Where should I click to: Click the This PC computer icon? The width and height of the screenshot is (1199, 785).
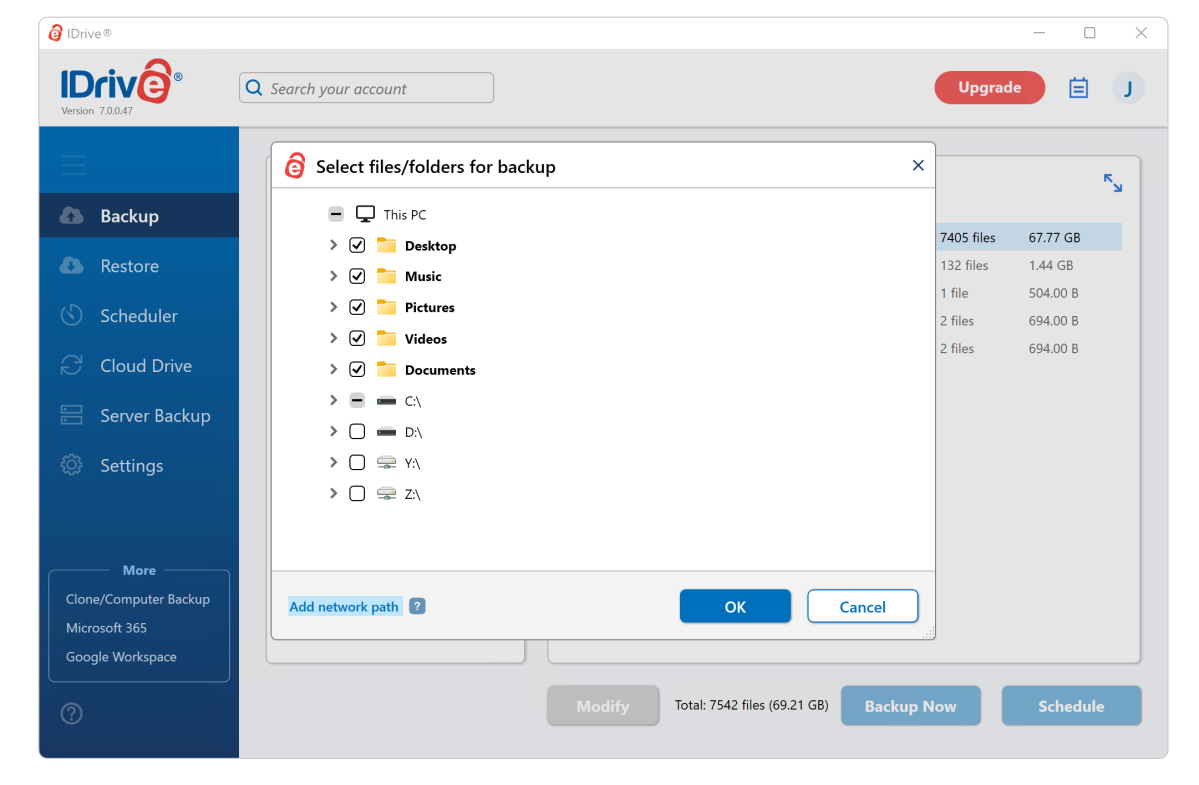tap(366, 214)
